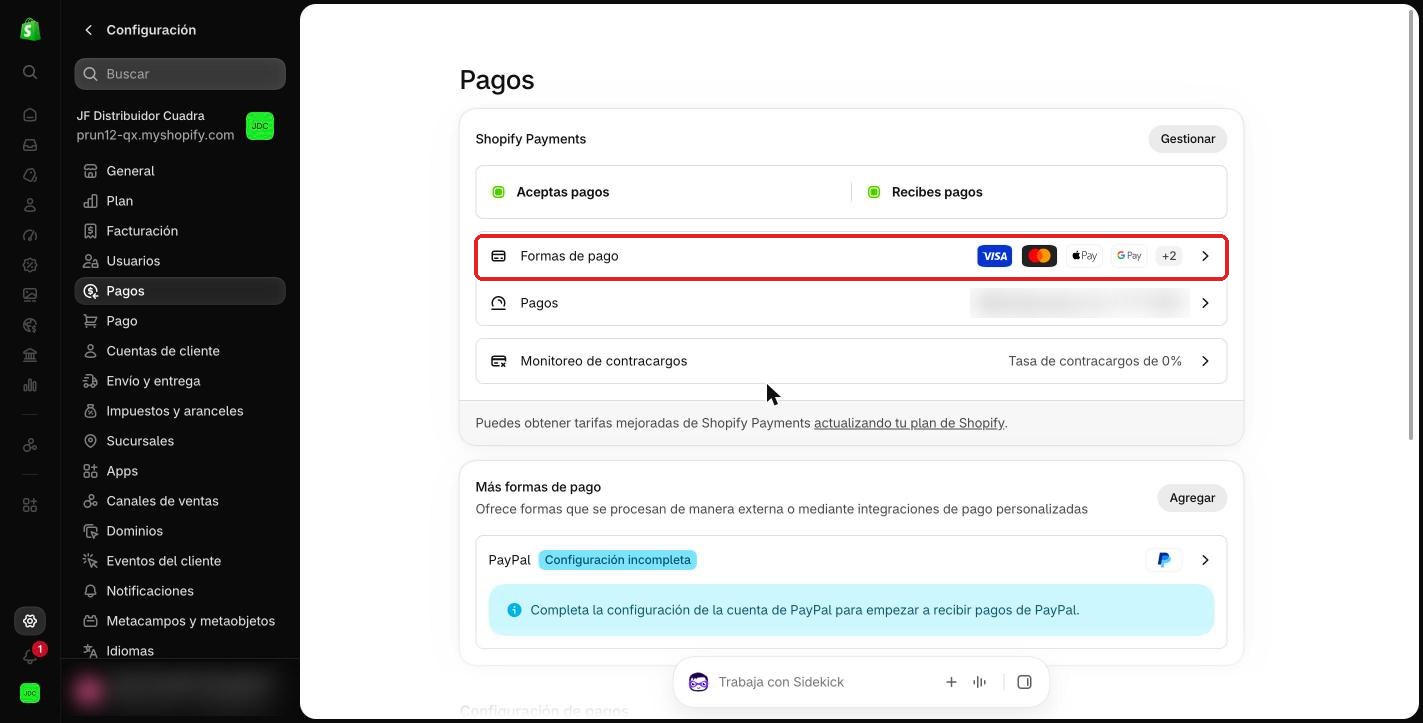
Task: Click the JDC store avatar badge
Action: pyautogui.click(x=260, y=126)
